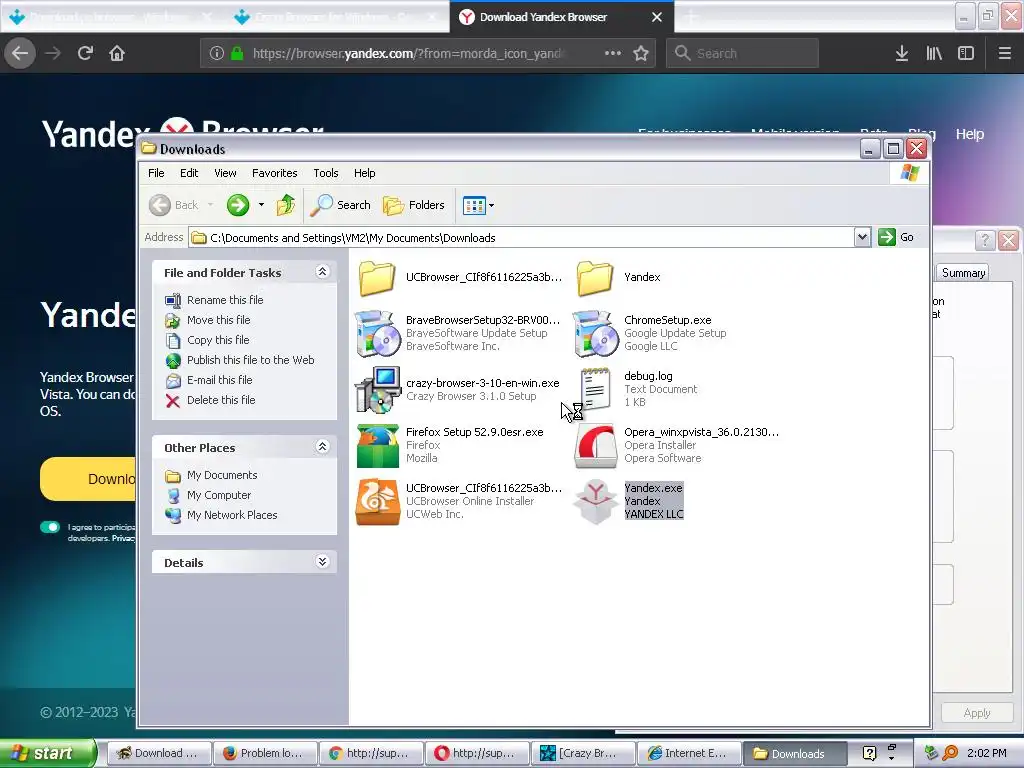Show the Folders pane in Explorer
This screenshot has height=768, width=1024.
point(413,205)
